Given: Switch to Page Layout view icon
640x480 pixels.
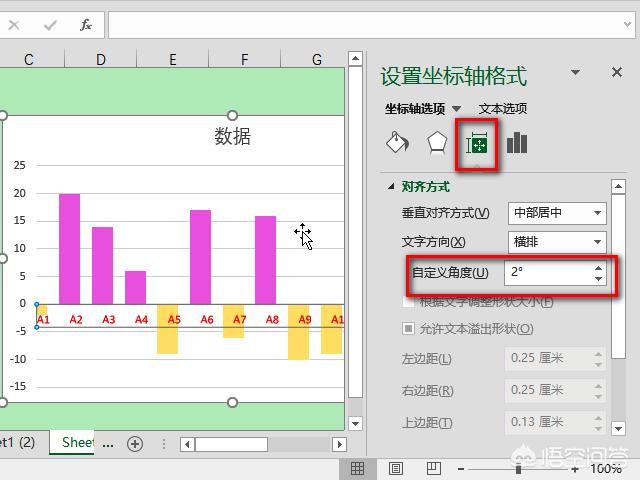Looking at the screenshot, I should 396,469.
